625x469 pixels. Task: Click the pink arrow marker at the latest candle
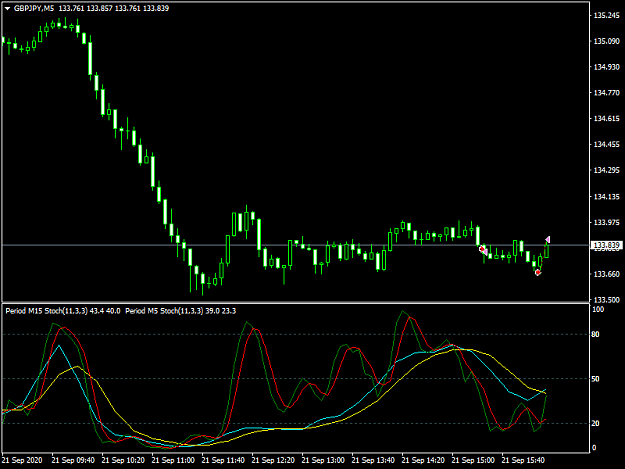point(548,239)
